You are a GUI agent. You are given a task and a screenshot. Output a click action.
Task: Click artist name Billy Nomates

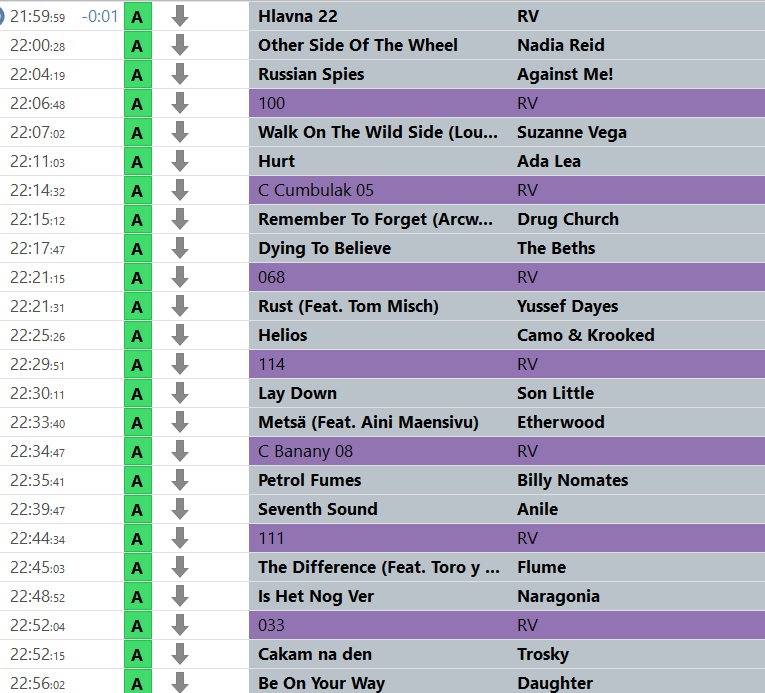[x=572, y=481]
